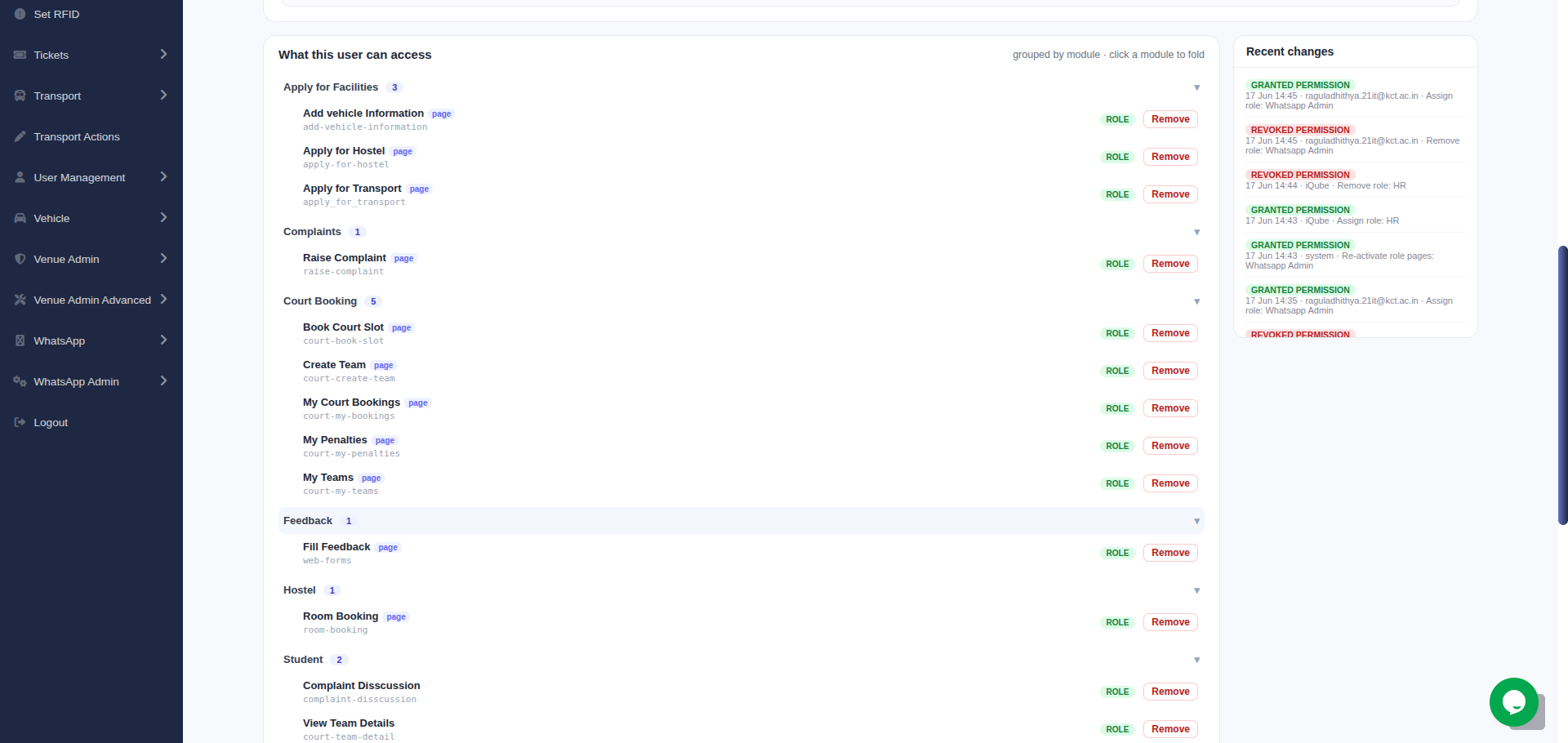Image resolution: width=1568 pixels, height=743 pixels.
Task: Click the ROLE badge for Raise Complaint
Action: [1117, 264]
